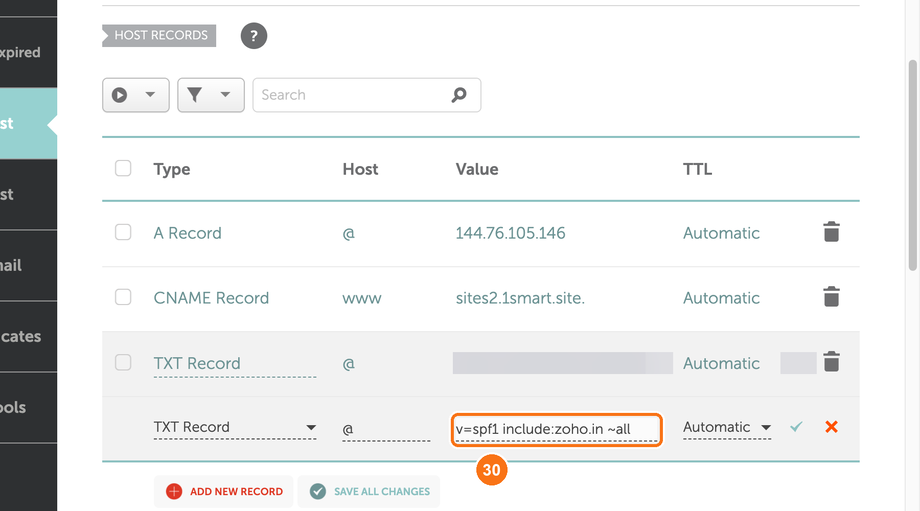Screen dimensions: 920x511
Task: Click the www host cell
Action: pos(362,299)
